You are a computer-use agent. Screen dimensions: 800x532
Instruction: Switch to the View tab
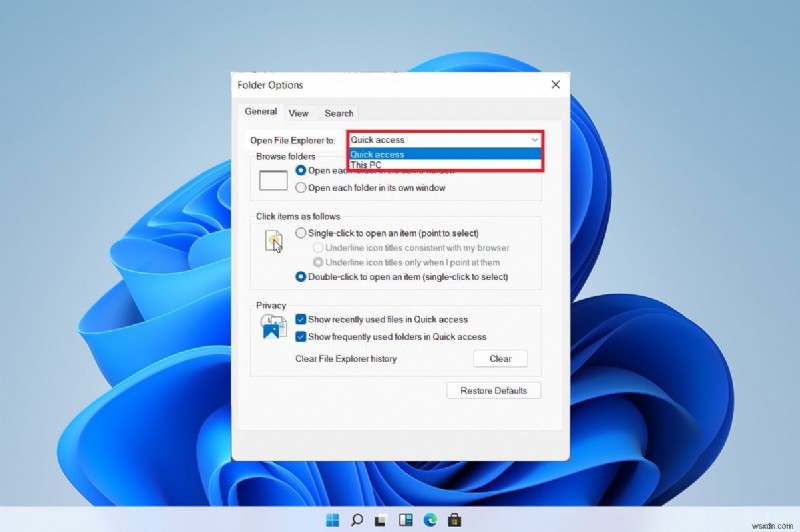point(298,113)
